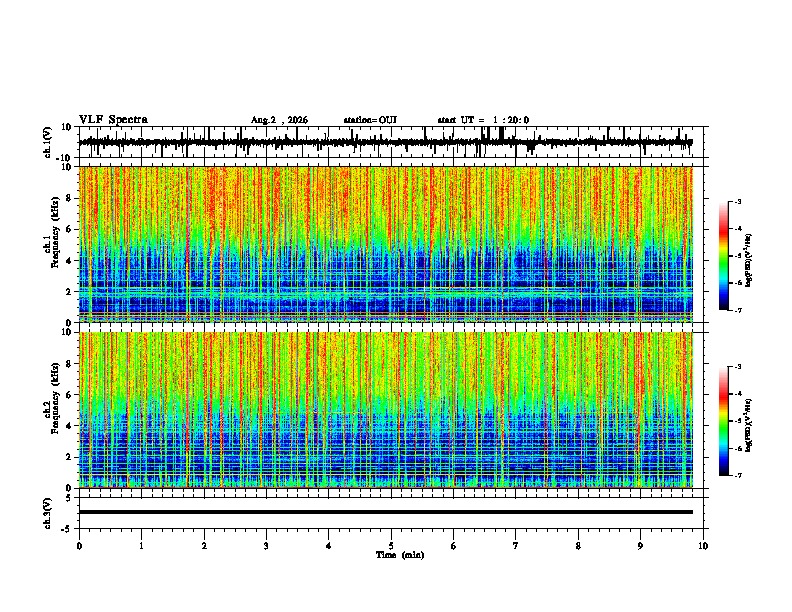Select the "Aug.2 , 2026" date text

coord(279,120)
